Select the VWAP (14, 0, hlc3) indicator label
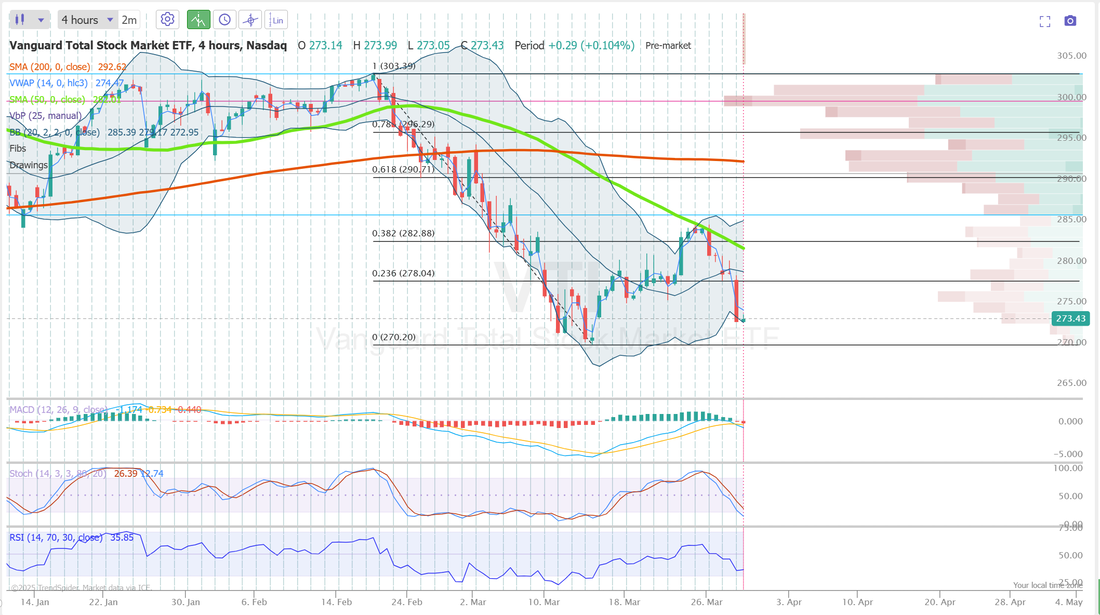The width and height of the screenshot is (1100, 615). click(48, 83)
